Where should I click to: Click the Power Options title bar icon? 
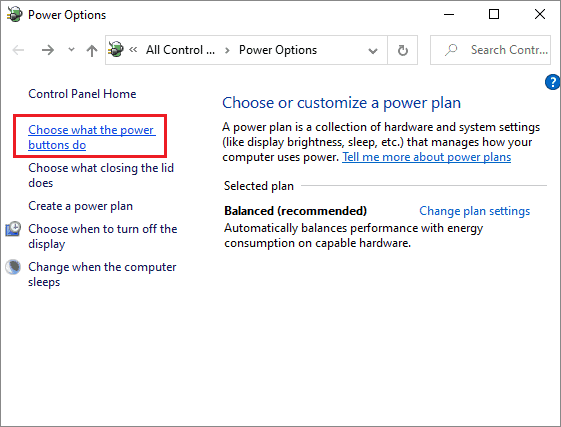click(15, 14)
